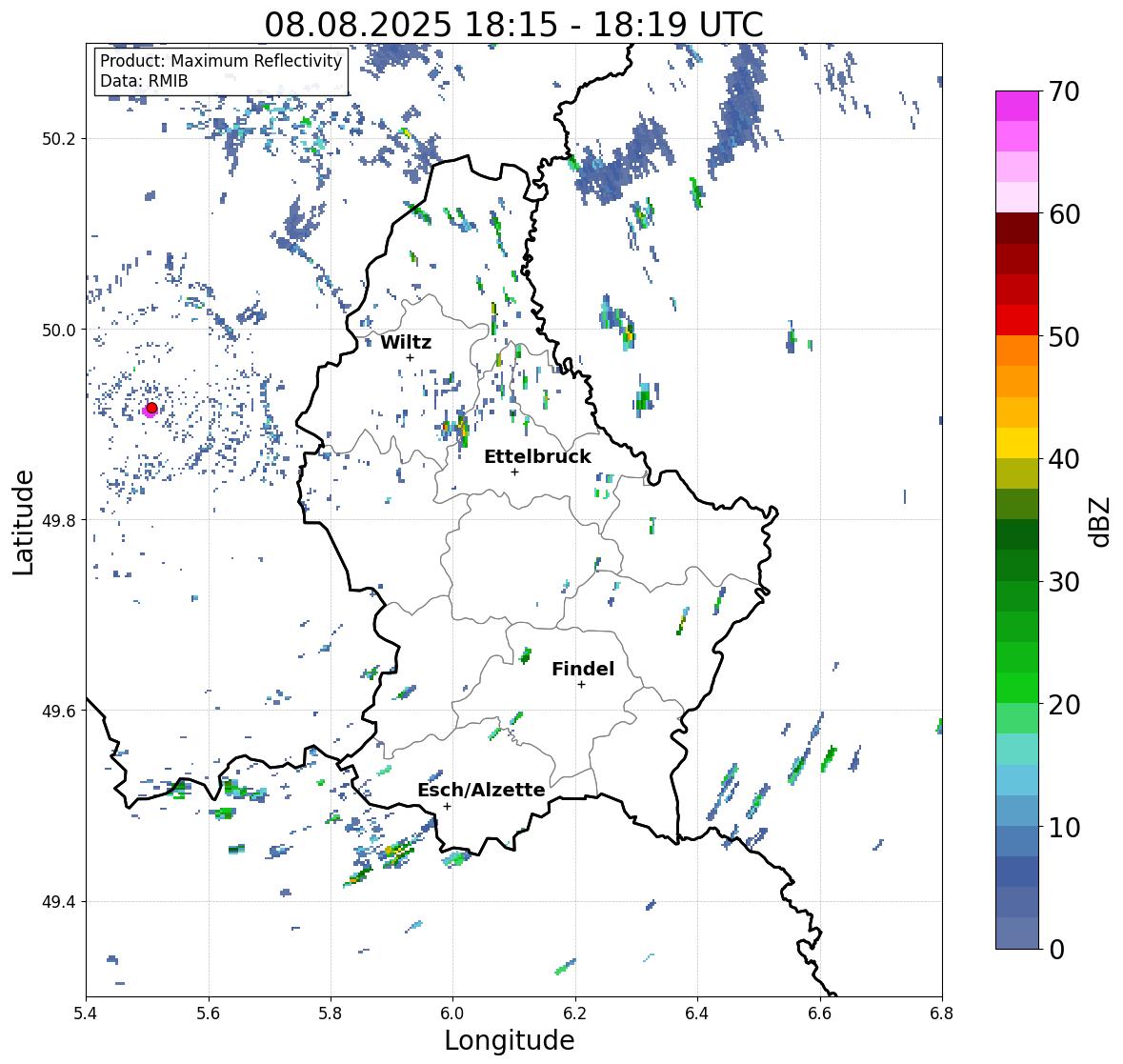
Task: Click the cross marker under Findel
Action: point(581,685)
